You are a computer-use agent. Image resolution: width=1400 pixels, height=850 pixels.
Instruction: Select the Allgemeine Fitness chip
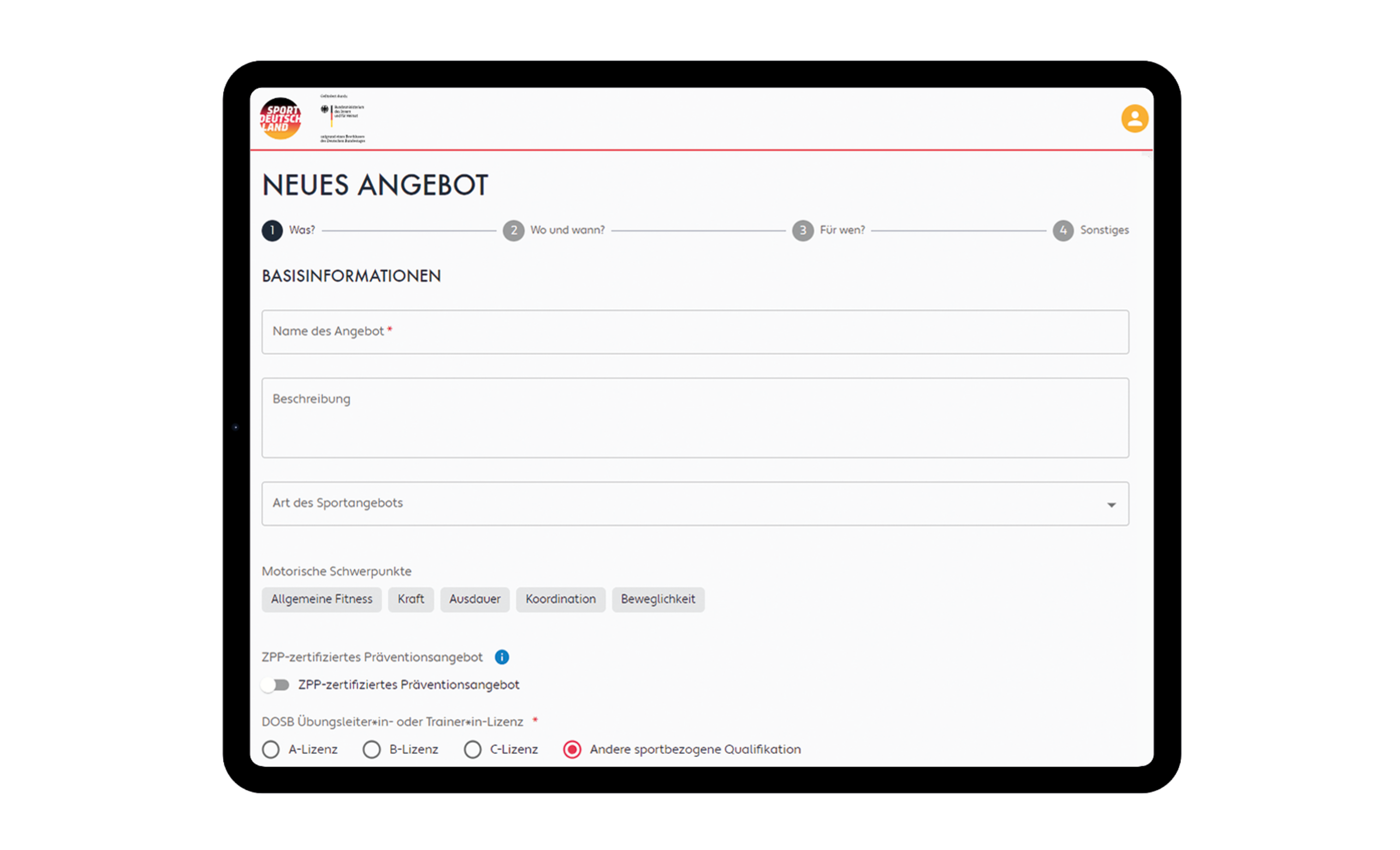point(322,599)
